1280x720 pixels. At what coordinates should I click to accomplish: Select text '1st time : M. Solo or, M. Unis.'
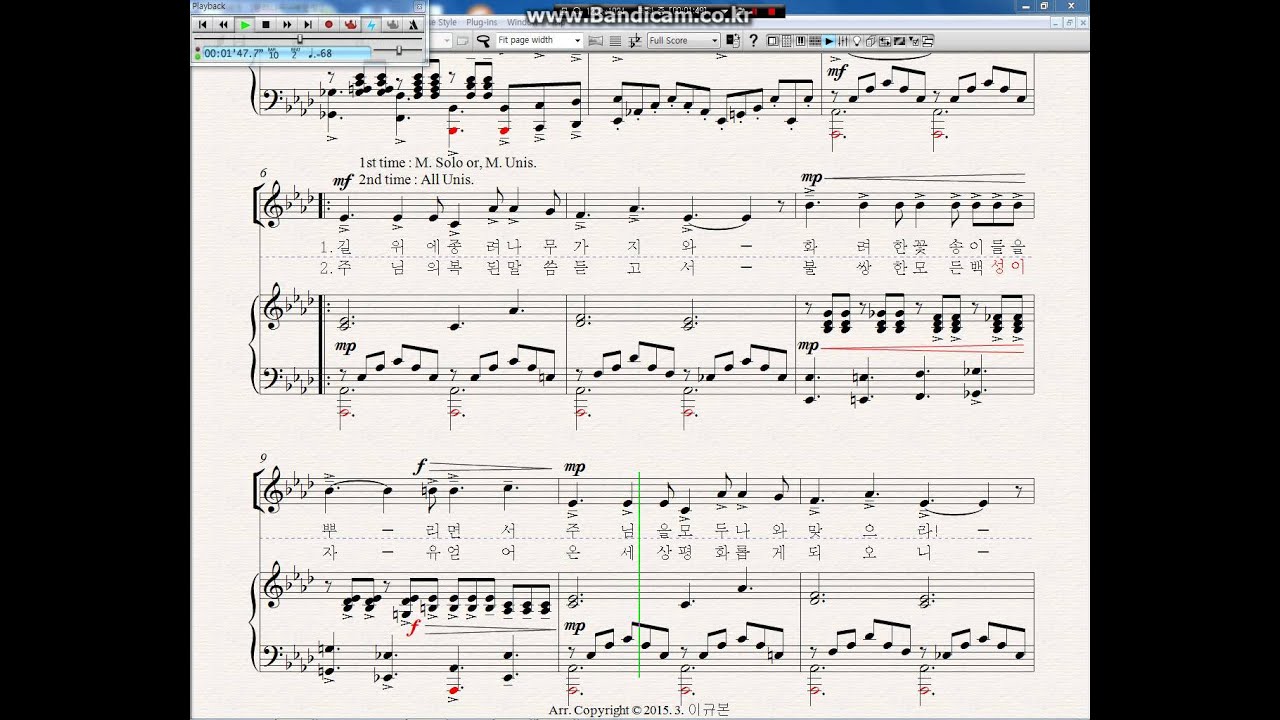point(448,162)
